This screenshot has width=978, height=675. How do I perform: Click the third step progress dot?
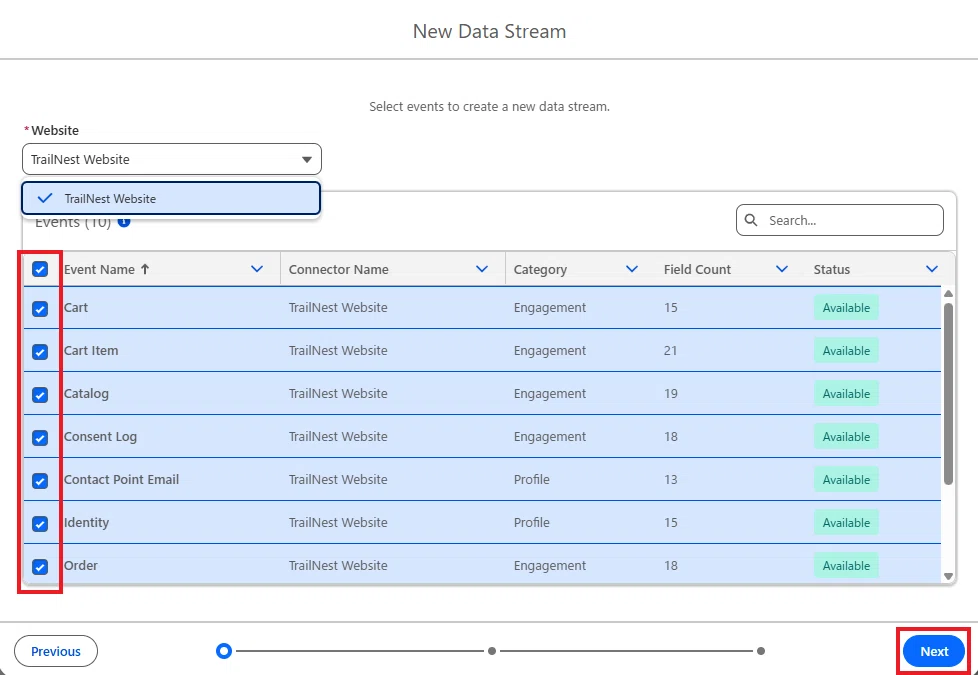(x=761, y=651)
